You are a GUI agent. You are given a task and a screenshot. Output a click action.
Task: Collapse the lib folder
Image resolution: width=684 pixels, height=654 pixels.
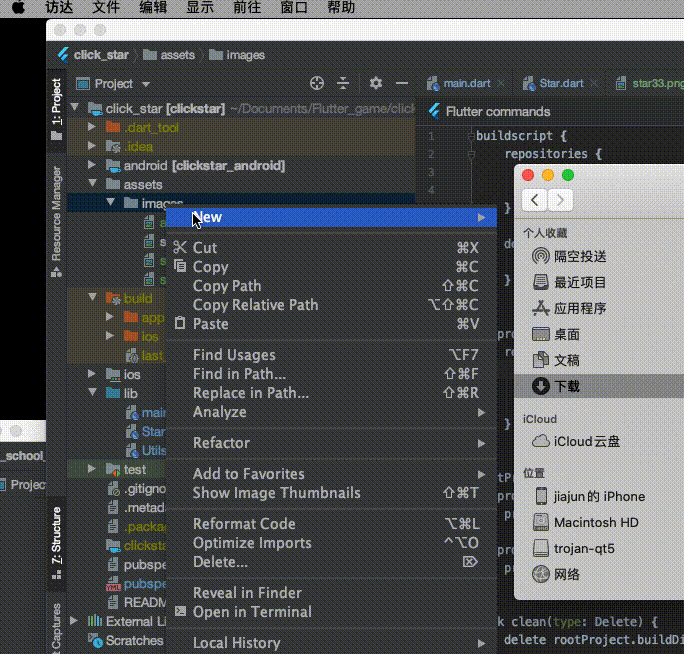(92, 392)
